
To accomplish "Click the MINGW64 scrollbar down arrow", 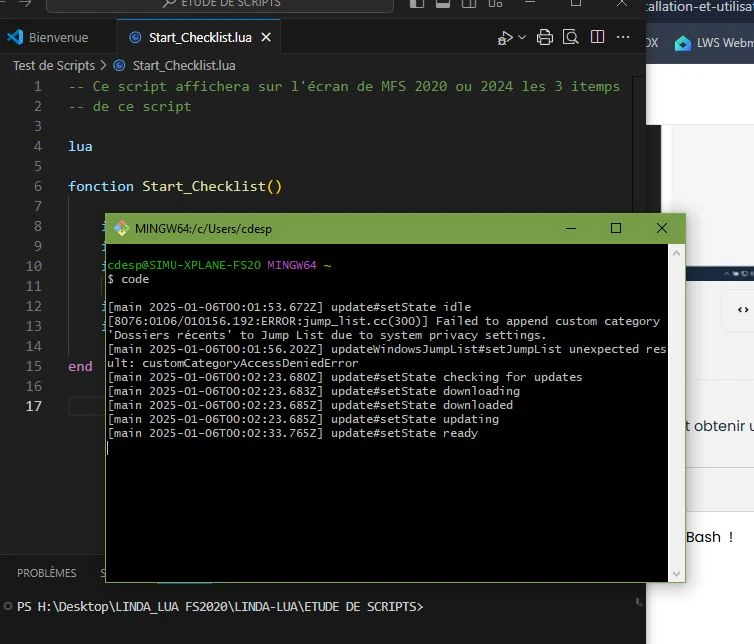I will pyautogui.click(x=677, y=574).
